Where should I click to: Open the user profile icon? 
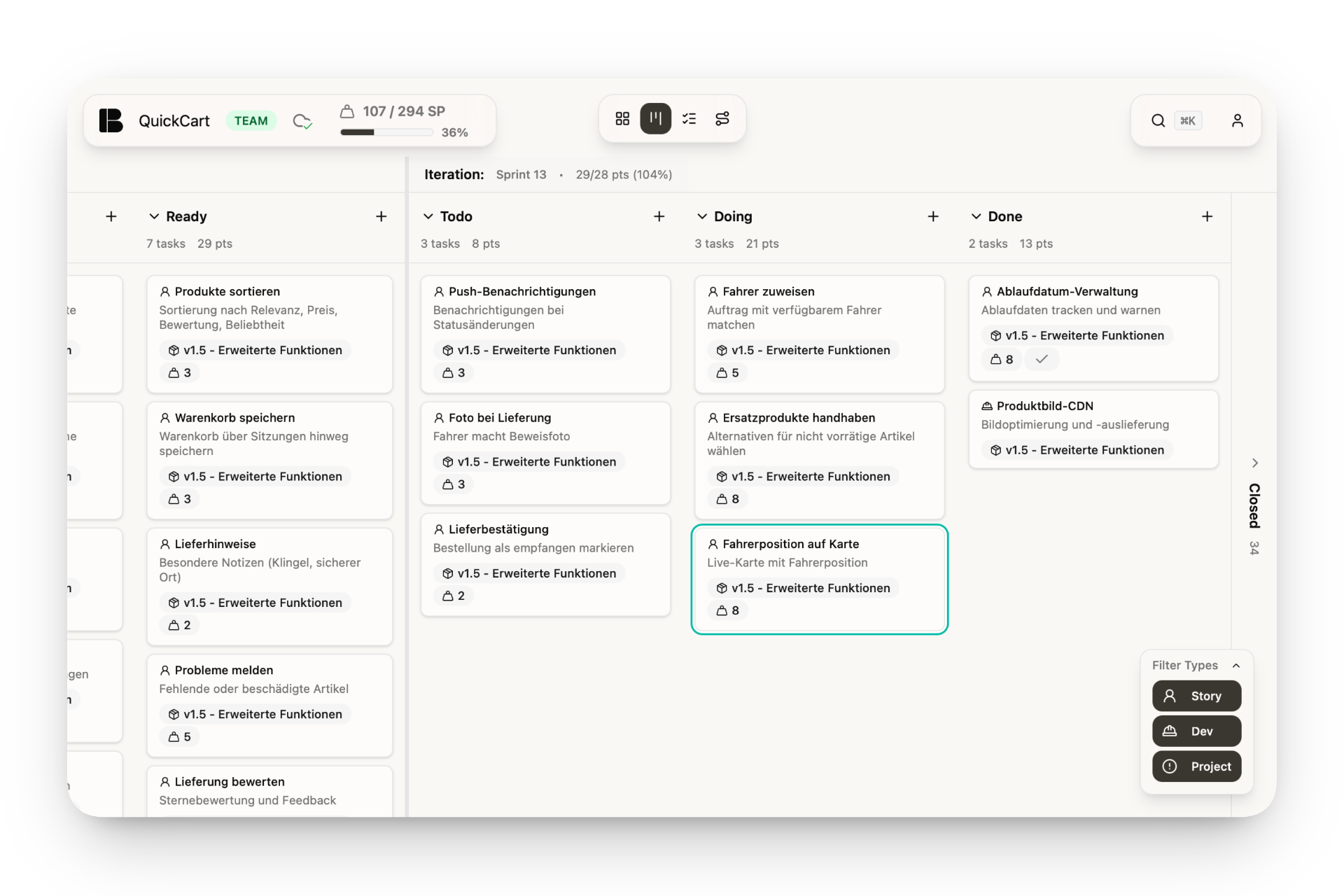click(x=1238, y=120)
